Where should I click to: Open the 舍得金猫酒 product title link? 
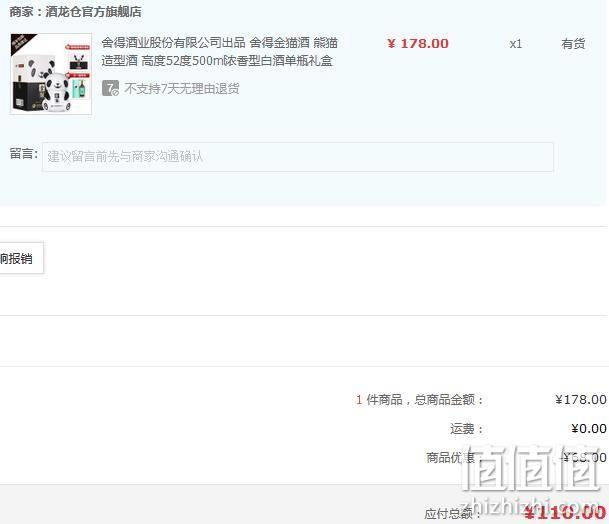[x=219, y=52]
